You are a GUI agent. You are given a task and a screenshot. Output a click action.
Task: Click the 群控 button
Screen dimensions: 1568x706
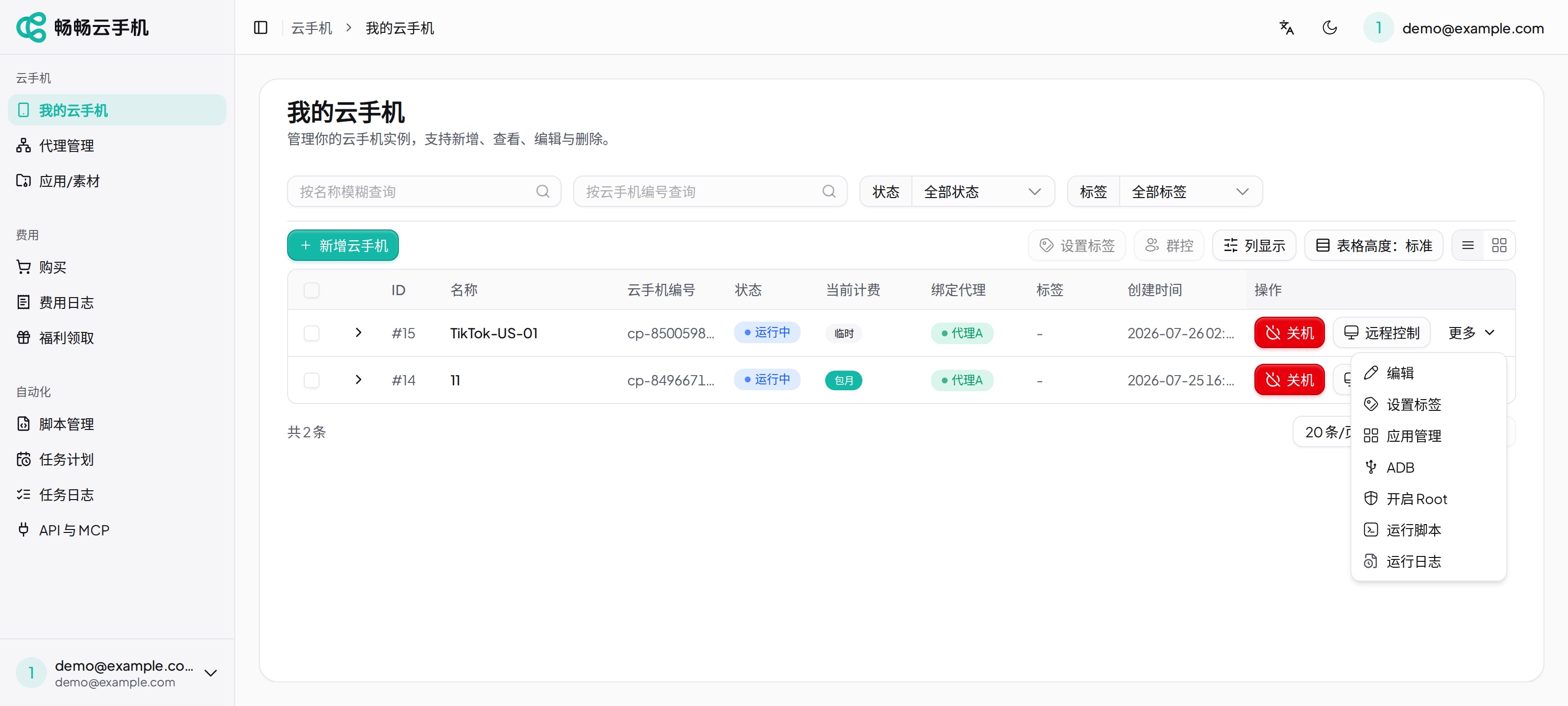1169,246
